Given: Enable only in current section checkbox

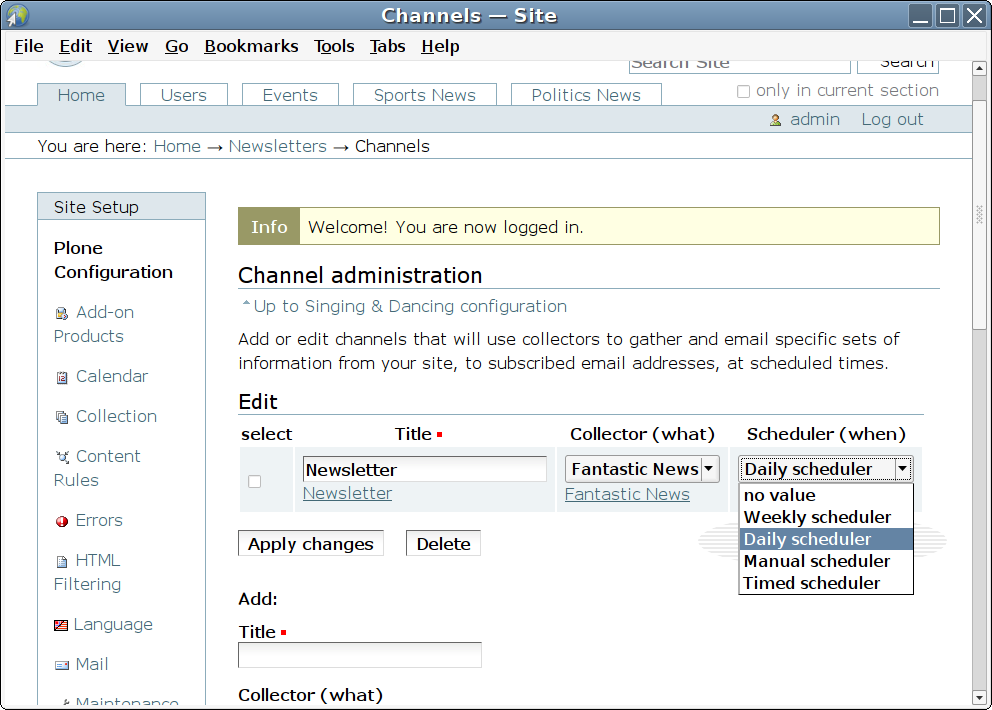Looking at the screenshot, I should (743, 91).
